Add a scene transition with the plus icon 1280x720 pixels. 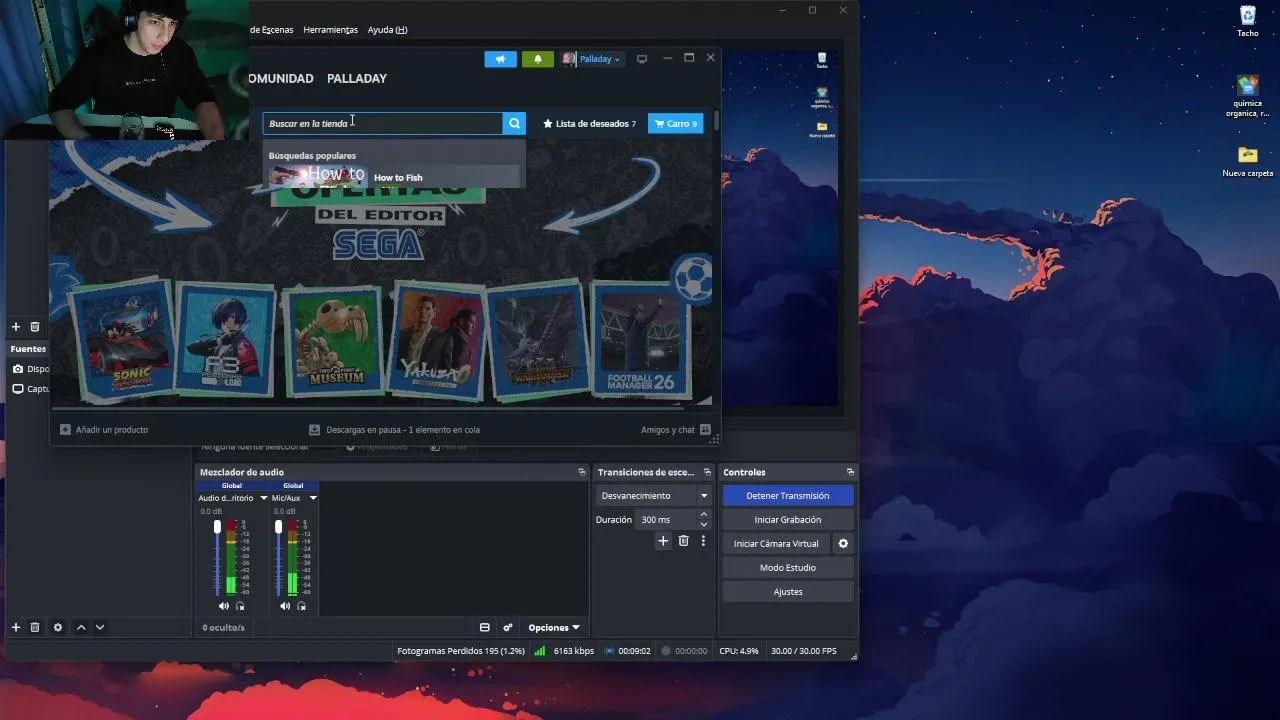pos(663,541)
